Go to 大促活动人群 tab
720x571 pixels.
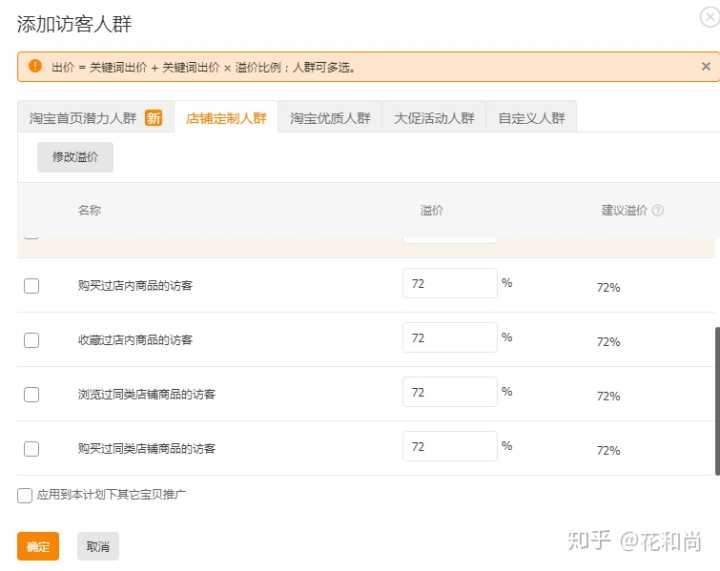pyautogui.click(x=434, y=118)
